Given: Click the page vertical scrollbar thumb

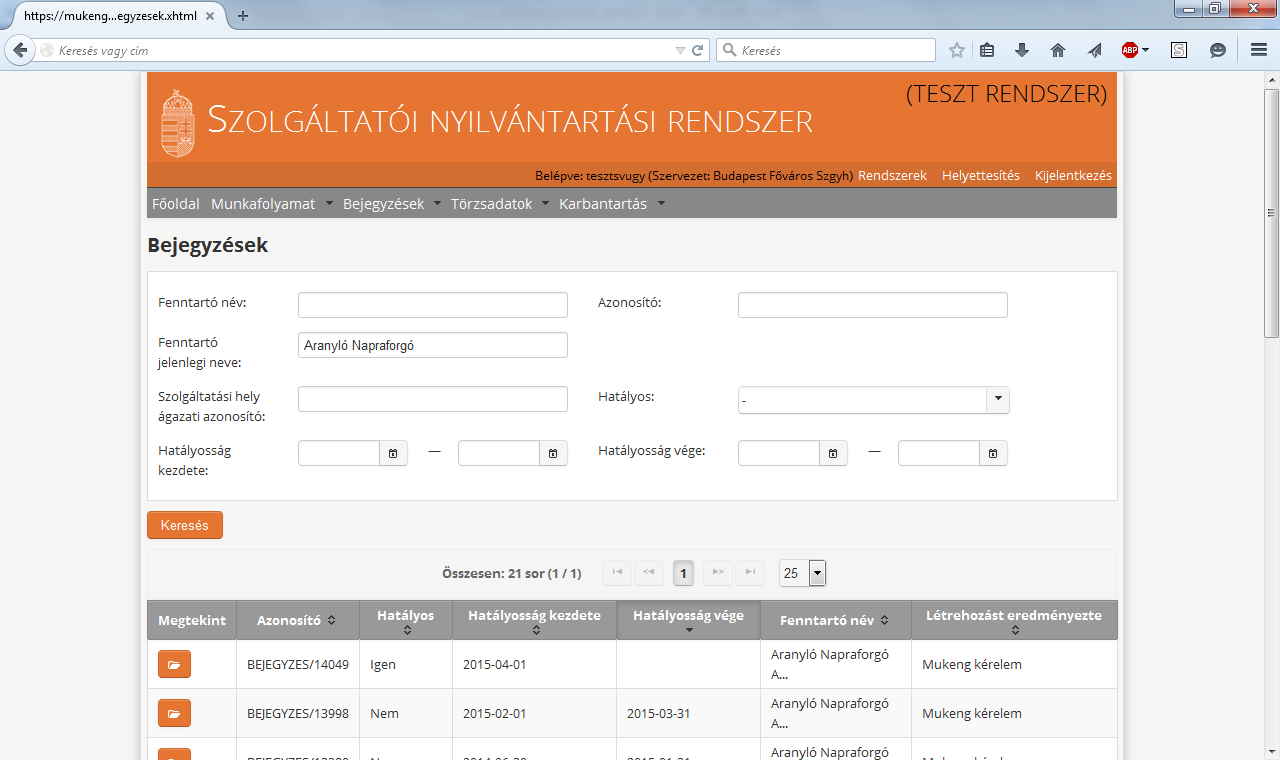Looking at the screenshot, I should [1271, 213].
